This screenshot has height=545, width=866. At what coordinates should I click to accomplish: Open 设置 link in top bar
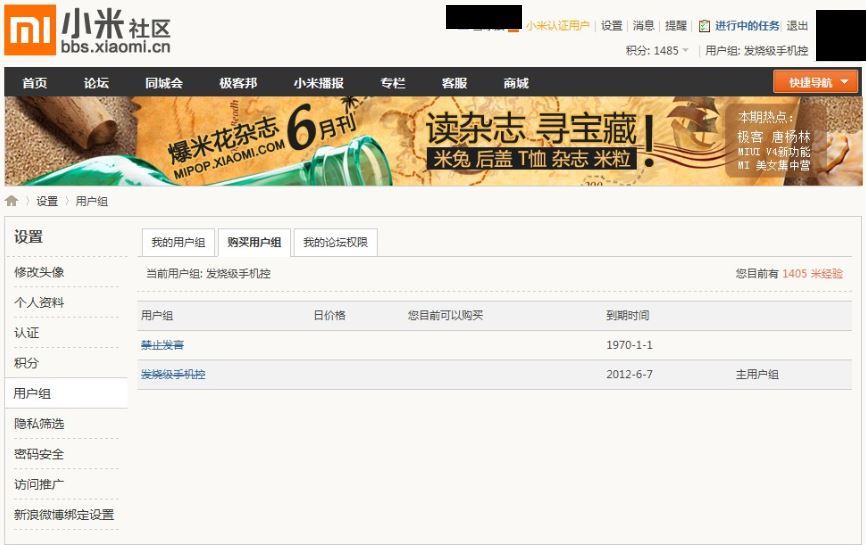(611, 26)
